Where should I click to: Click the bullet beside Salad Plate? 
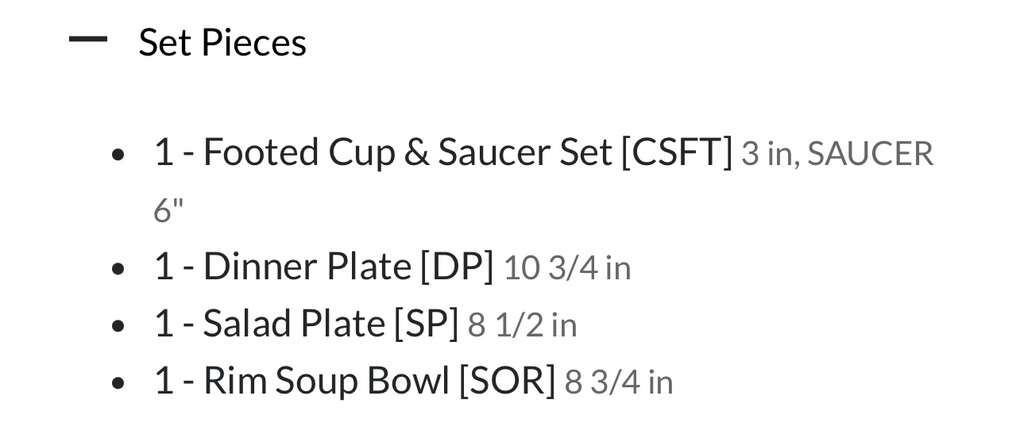click(119, 327)
